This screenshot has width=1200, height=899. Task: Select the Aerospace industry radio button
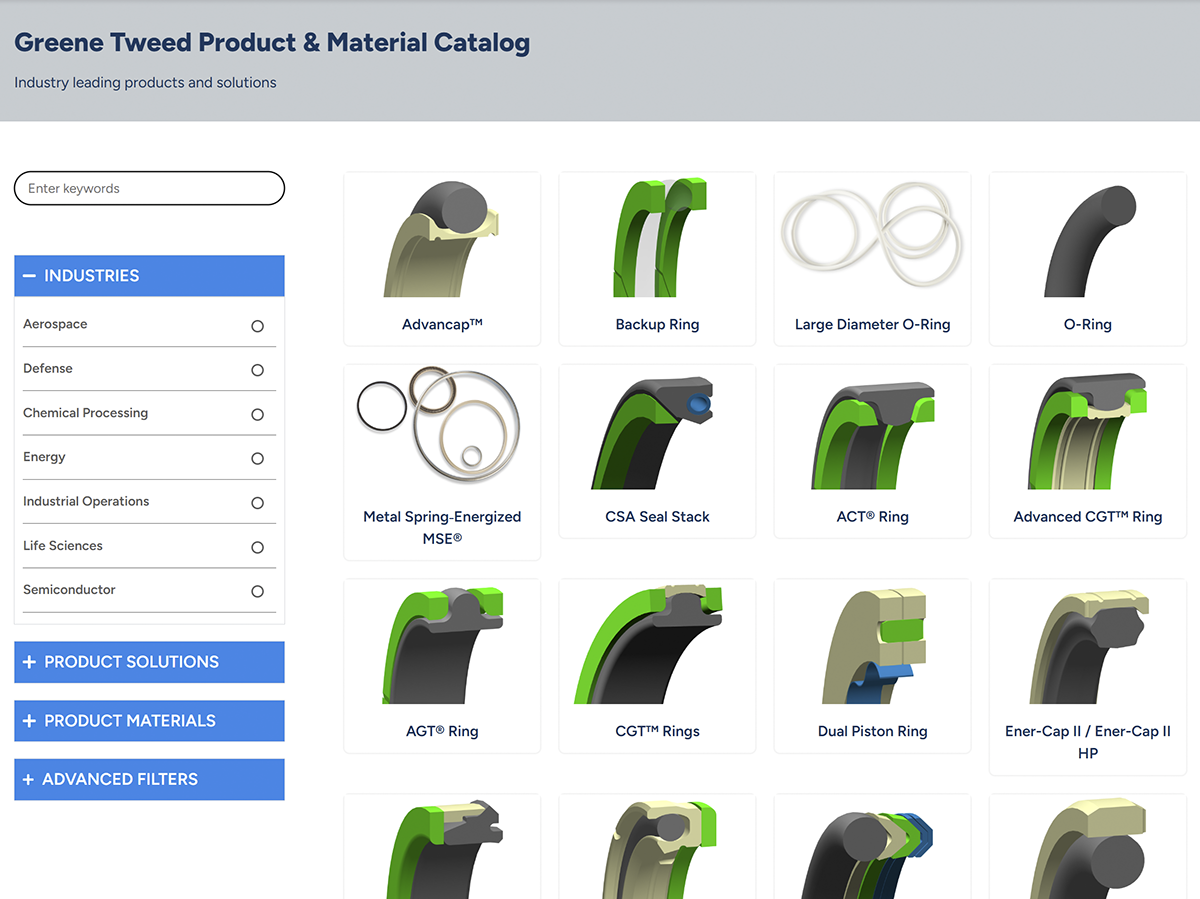(257, 326)
